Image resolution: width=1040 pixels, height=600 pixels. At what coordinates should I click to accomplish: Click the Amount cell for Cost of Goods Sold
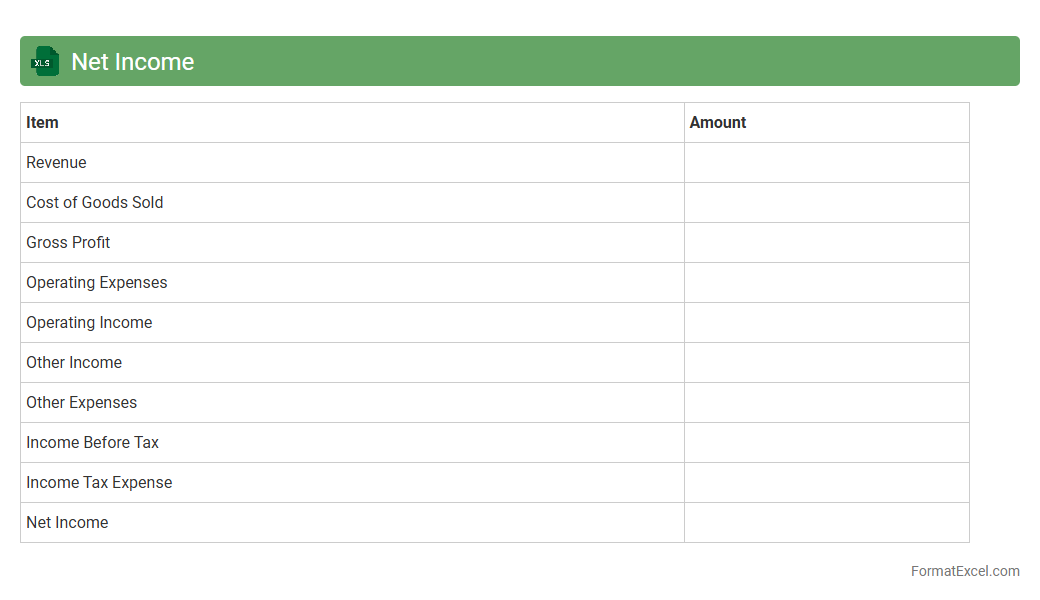(826, 202)
